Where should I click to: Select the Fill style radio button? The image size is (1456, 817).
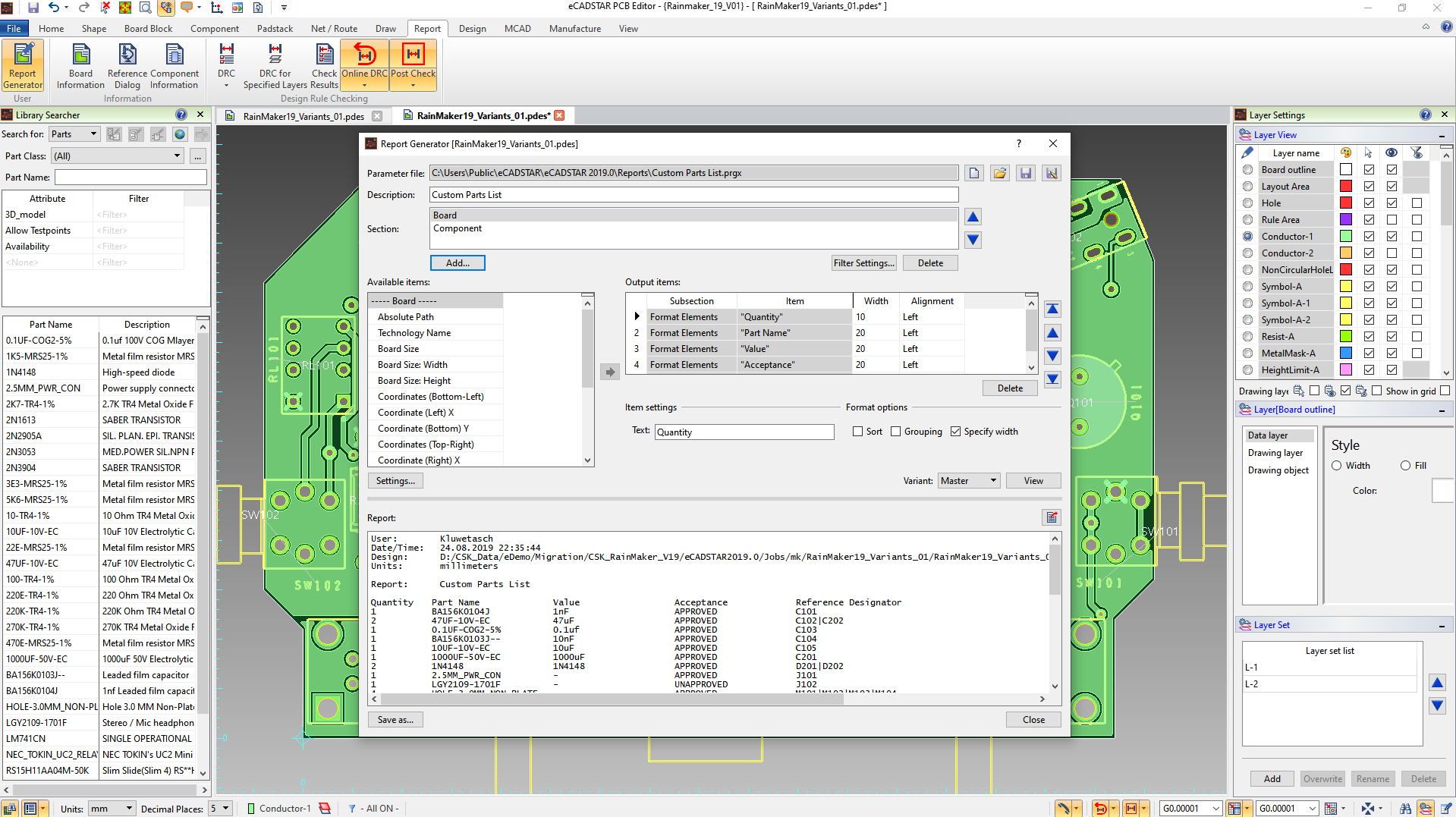(1405, 466)
